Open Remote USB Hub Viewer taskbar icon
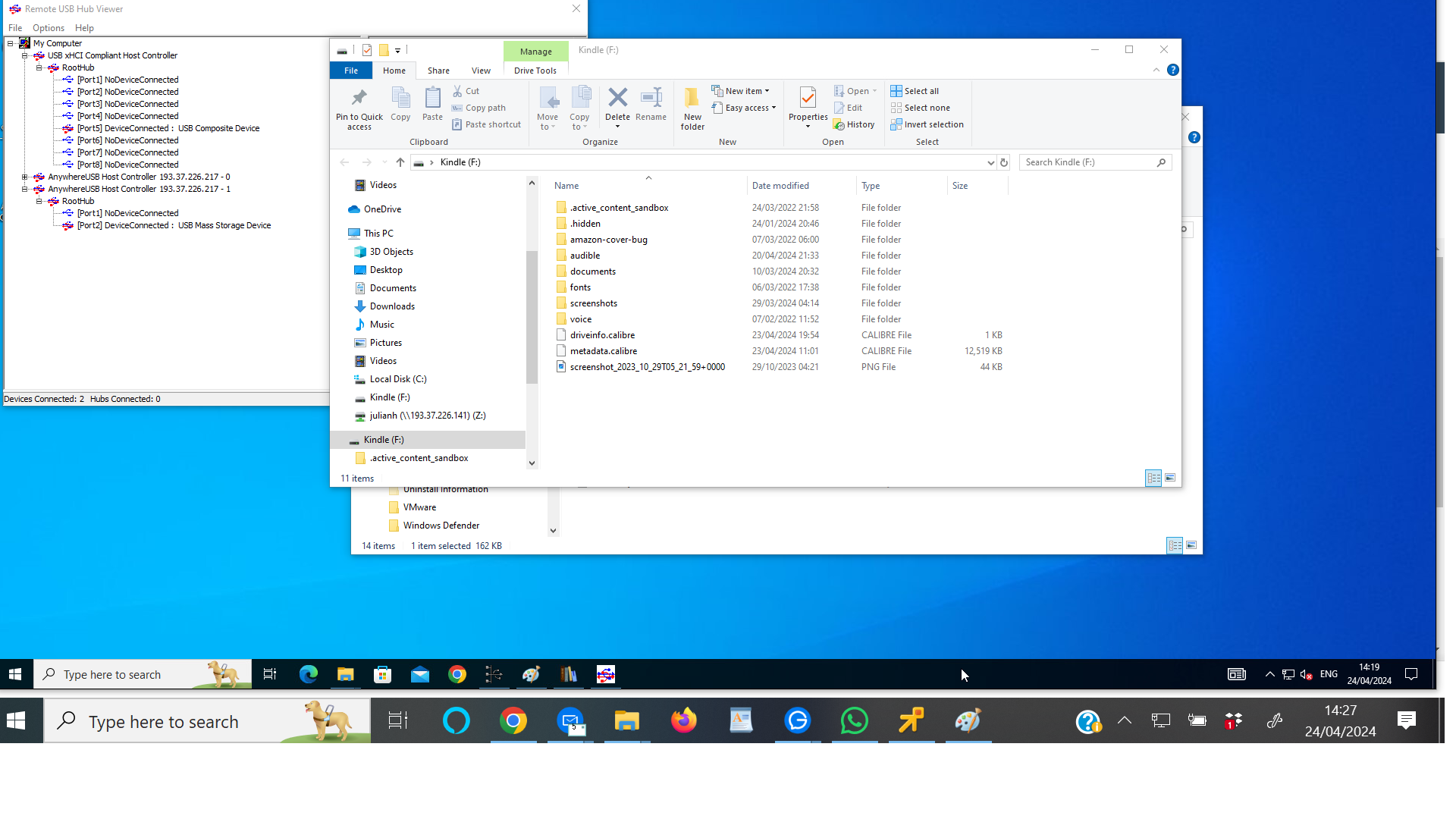The image size is (1456, 819). click(606, 674)
